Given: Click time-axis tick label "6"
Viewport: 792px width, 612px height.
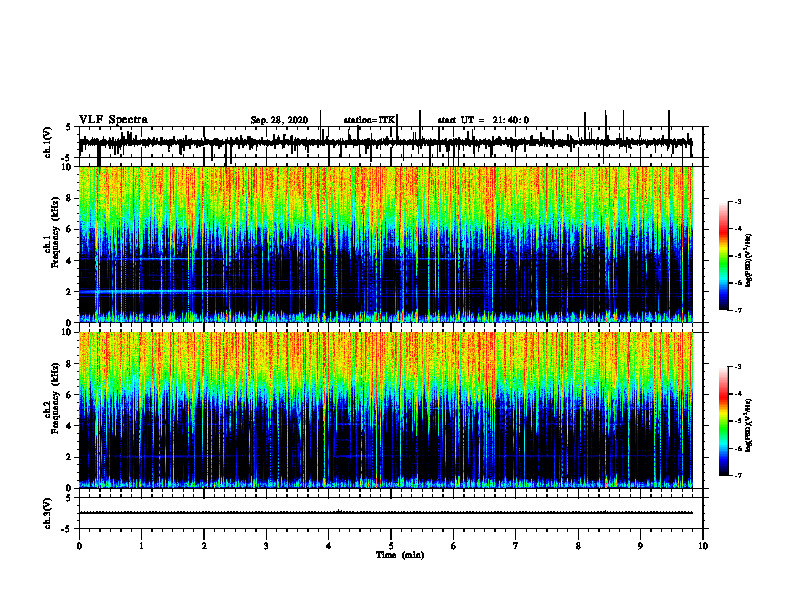Looking at the screenshot, I should tap(454, 546).
